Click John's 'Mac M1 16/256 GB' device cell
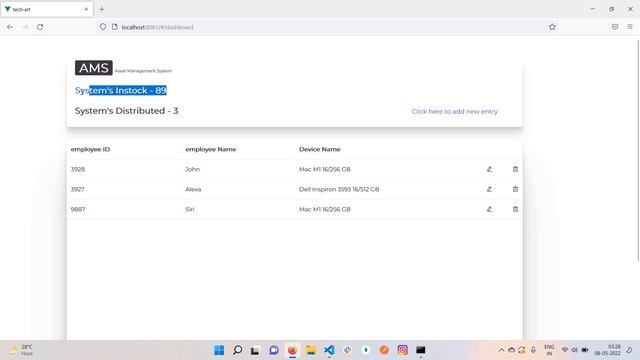The height and width of the screenshot is (360, 640). pos(324,169)
